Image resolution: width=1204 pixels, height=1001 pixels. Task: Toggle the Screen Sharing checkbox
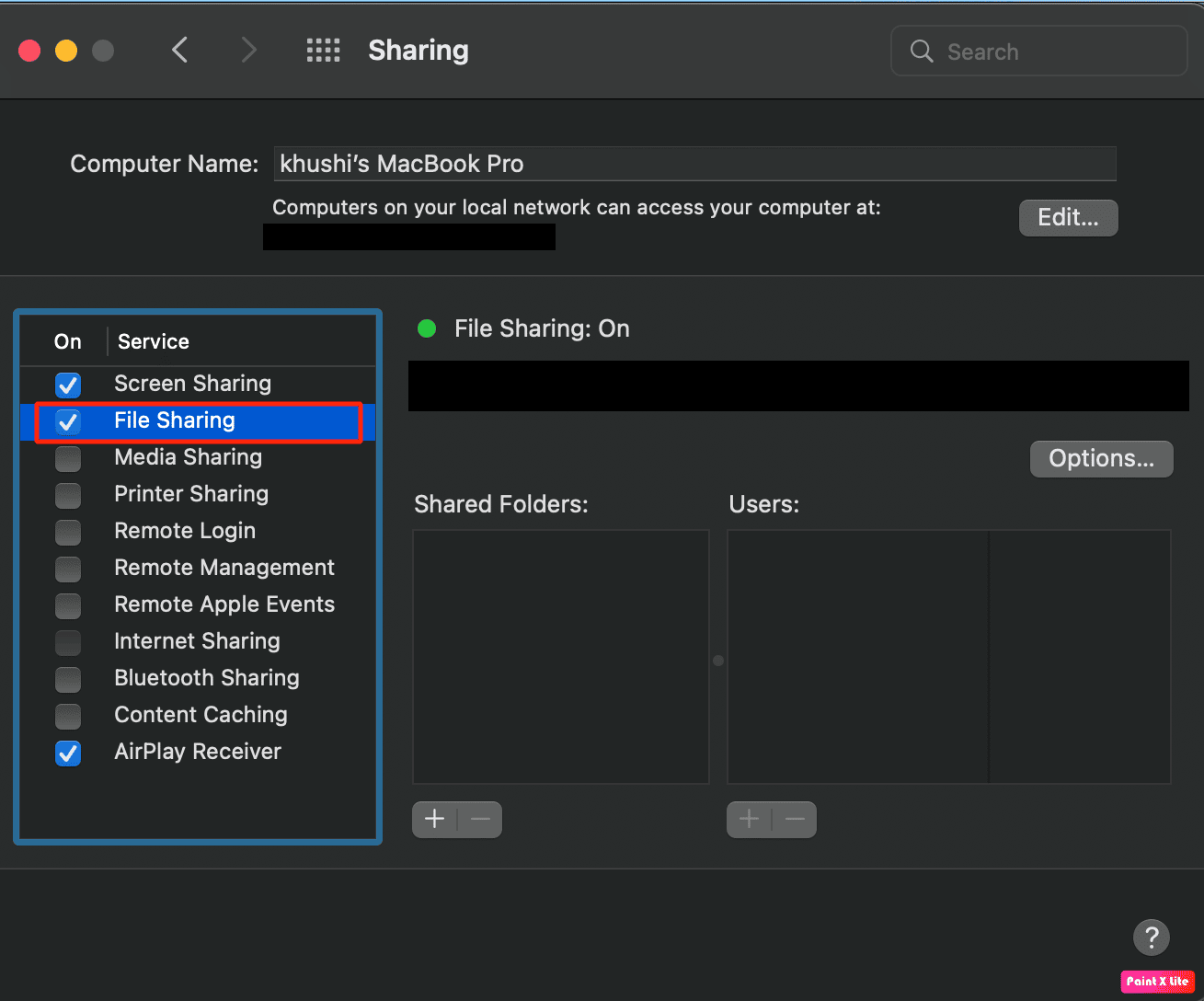click(x=68, y=385)
